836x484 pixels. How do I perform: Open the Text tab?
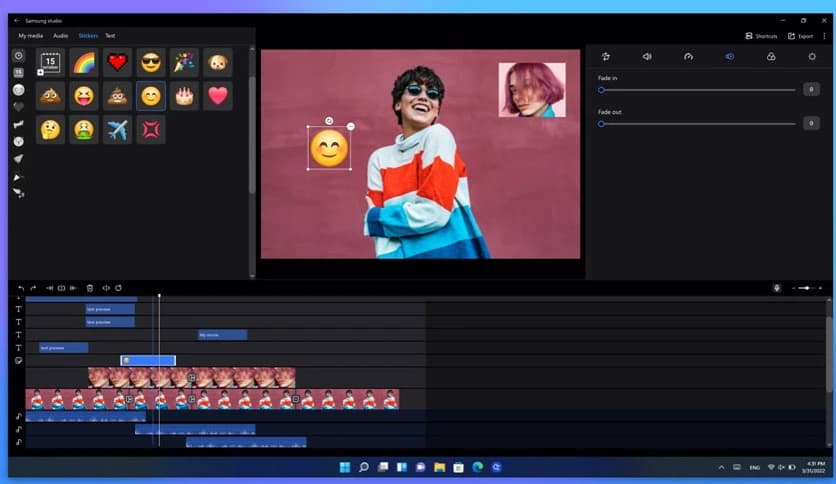click(110, 36)
